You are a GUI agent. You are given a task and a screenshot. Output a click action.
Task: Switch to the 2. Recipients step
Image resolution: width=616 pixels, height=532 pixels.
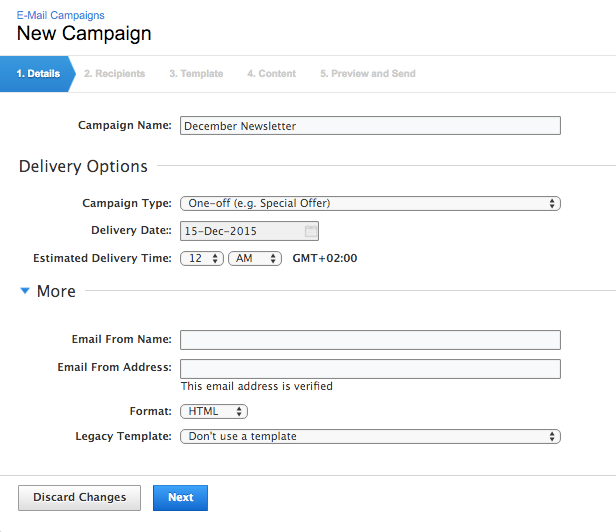pos(114,74)
